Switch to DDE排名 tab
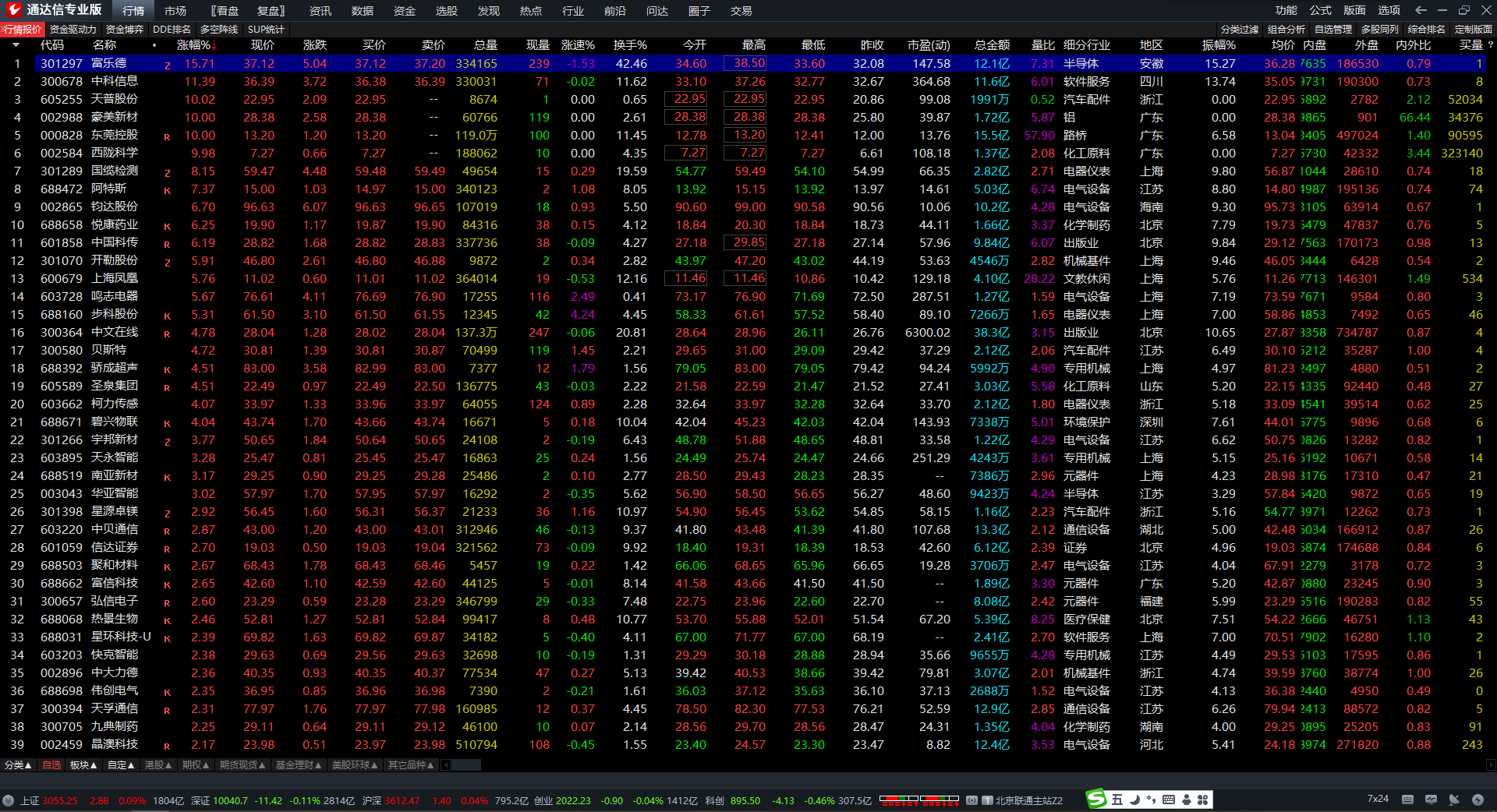Viewport: 1497px width, 812px height. coord(172,30)
